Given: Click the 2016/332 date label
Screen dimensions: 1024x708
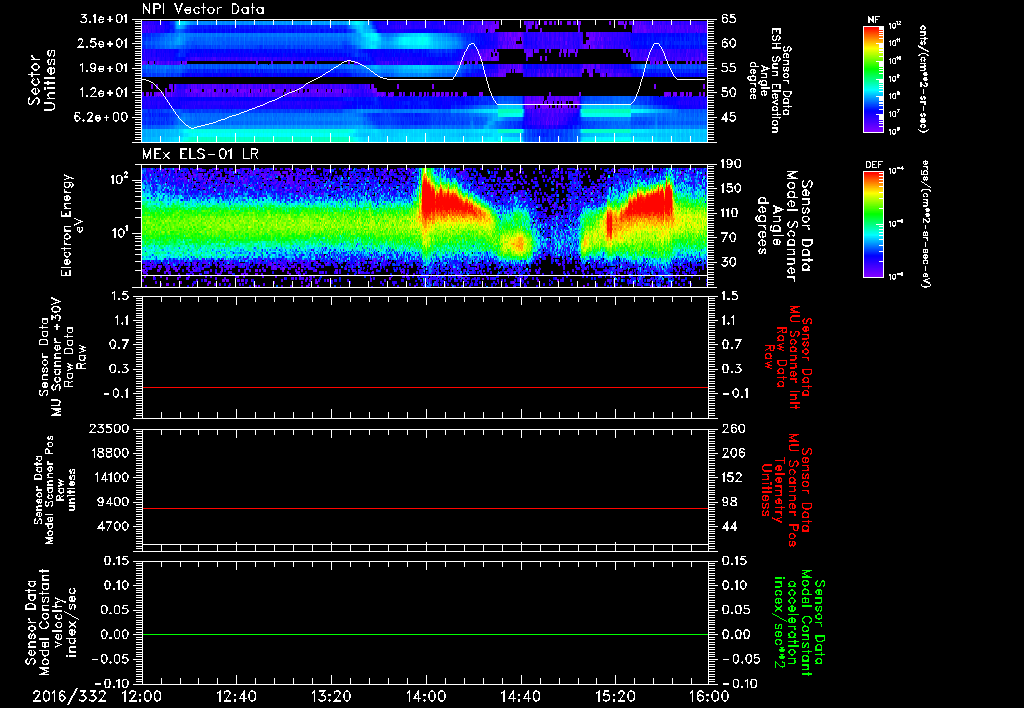Looking at the screenshot, I should tap(69, 696).
